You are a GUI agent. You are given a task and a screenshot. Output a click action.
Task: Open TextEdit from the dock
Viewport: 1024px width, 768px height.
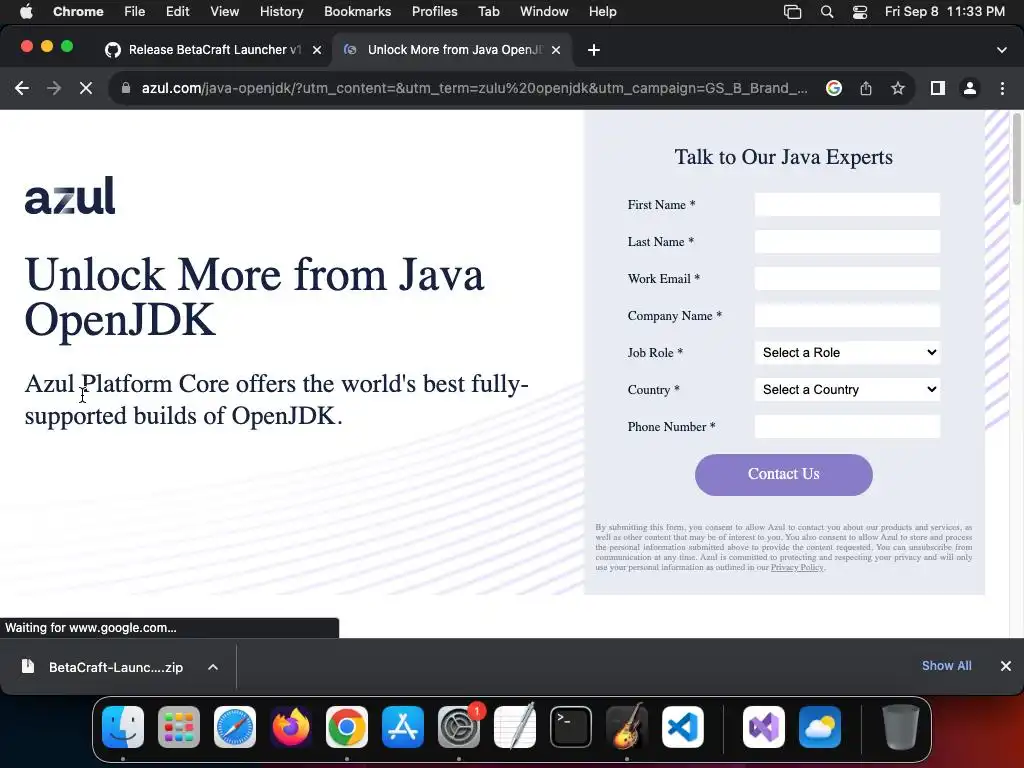pos(515,727)
